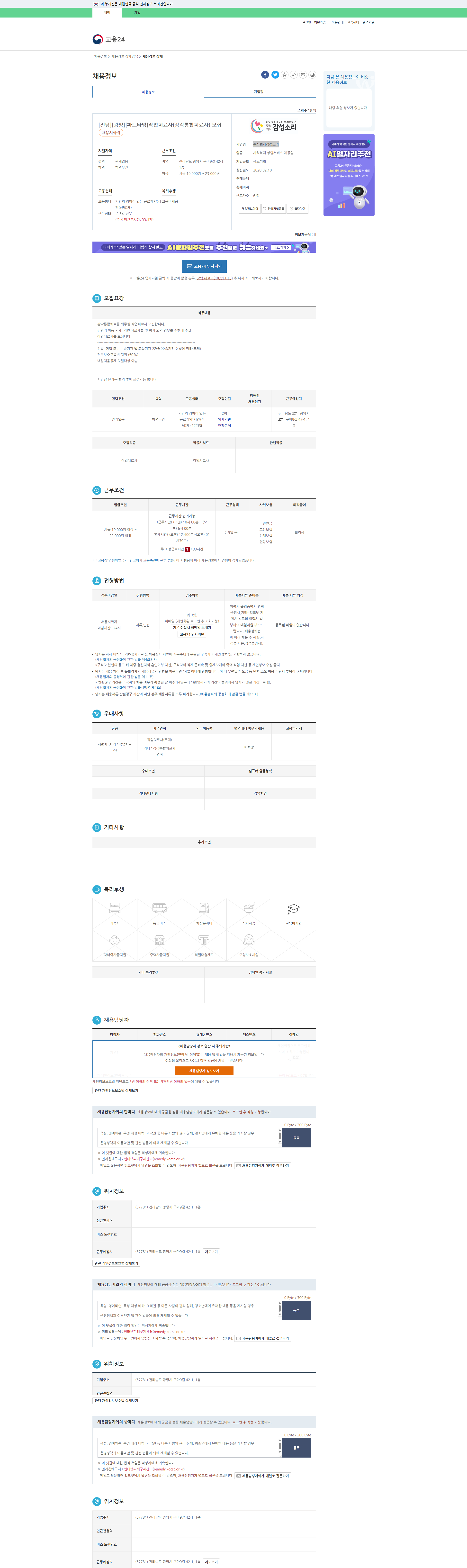467x1568 pixels.
Task: Click the 새로고침(Ctrl + F5) link
Action: 214,278
